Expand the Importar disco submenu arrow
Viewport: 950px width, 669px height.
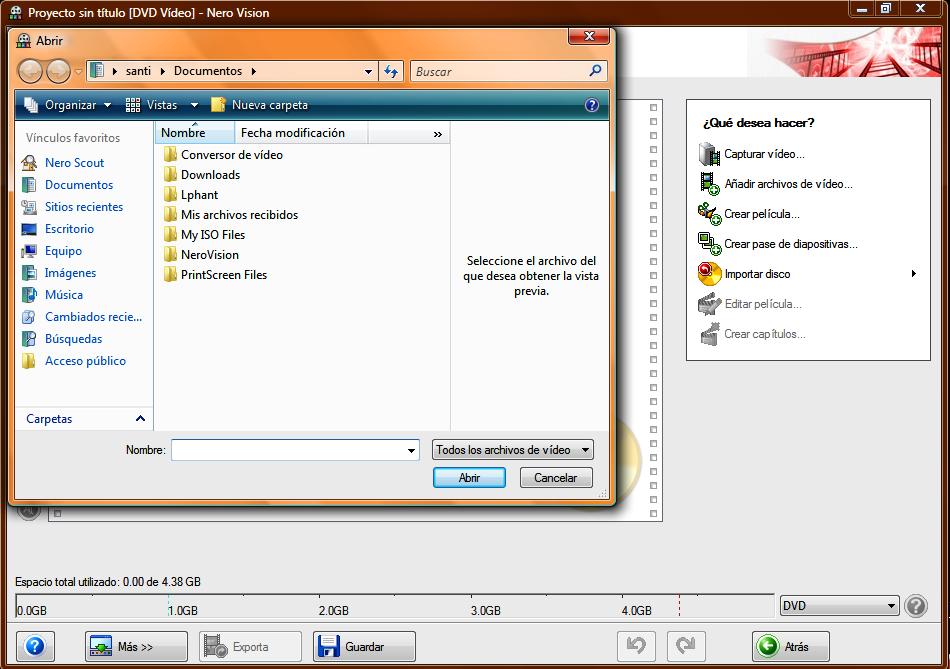coord(914,274)
